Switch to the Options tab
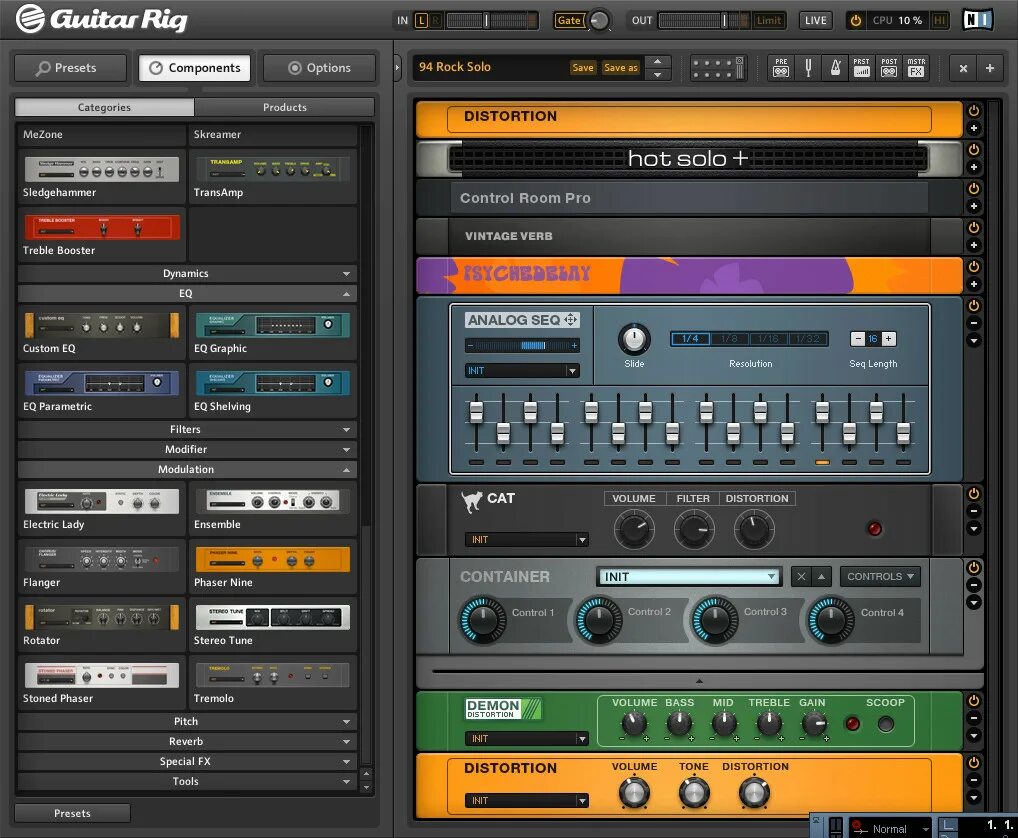 pos(319,68)
